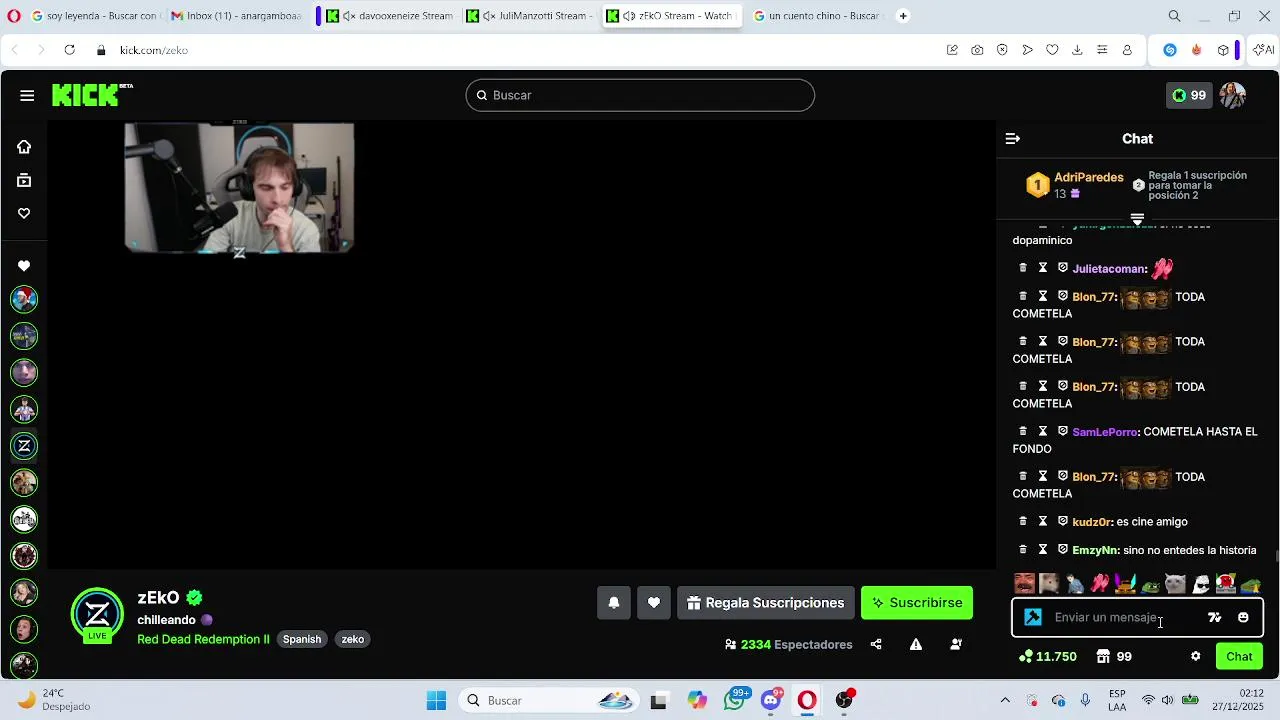Open the Browse icon in left sidebar

pos(24,181)
